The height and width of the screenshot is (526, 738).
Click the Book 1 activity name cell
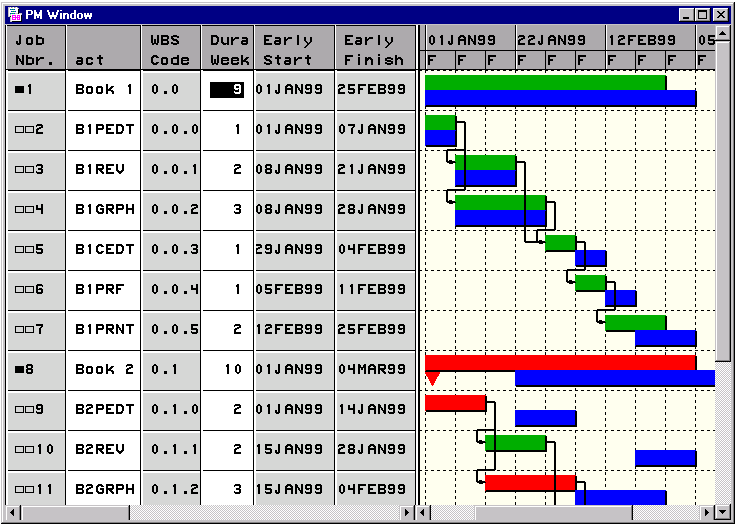[104, 90]
